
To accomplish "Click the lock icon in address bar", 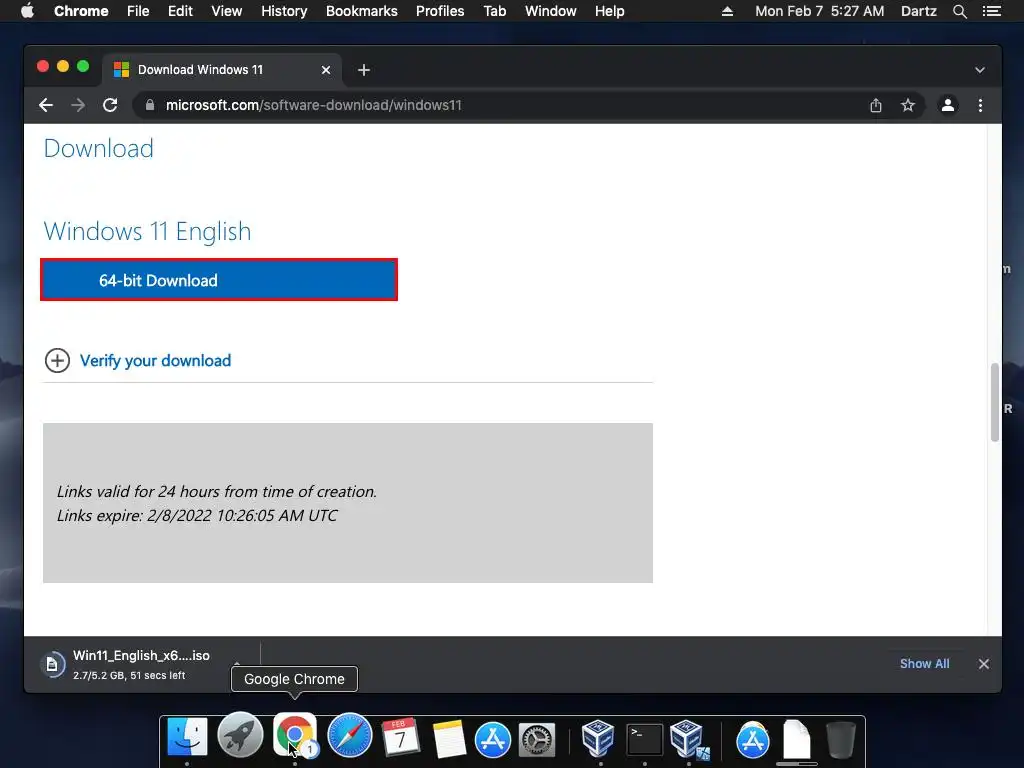I will coord(150,105).
